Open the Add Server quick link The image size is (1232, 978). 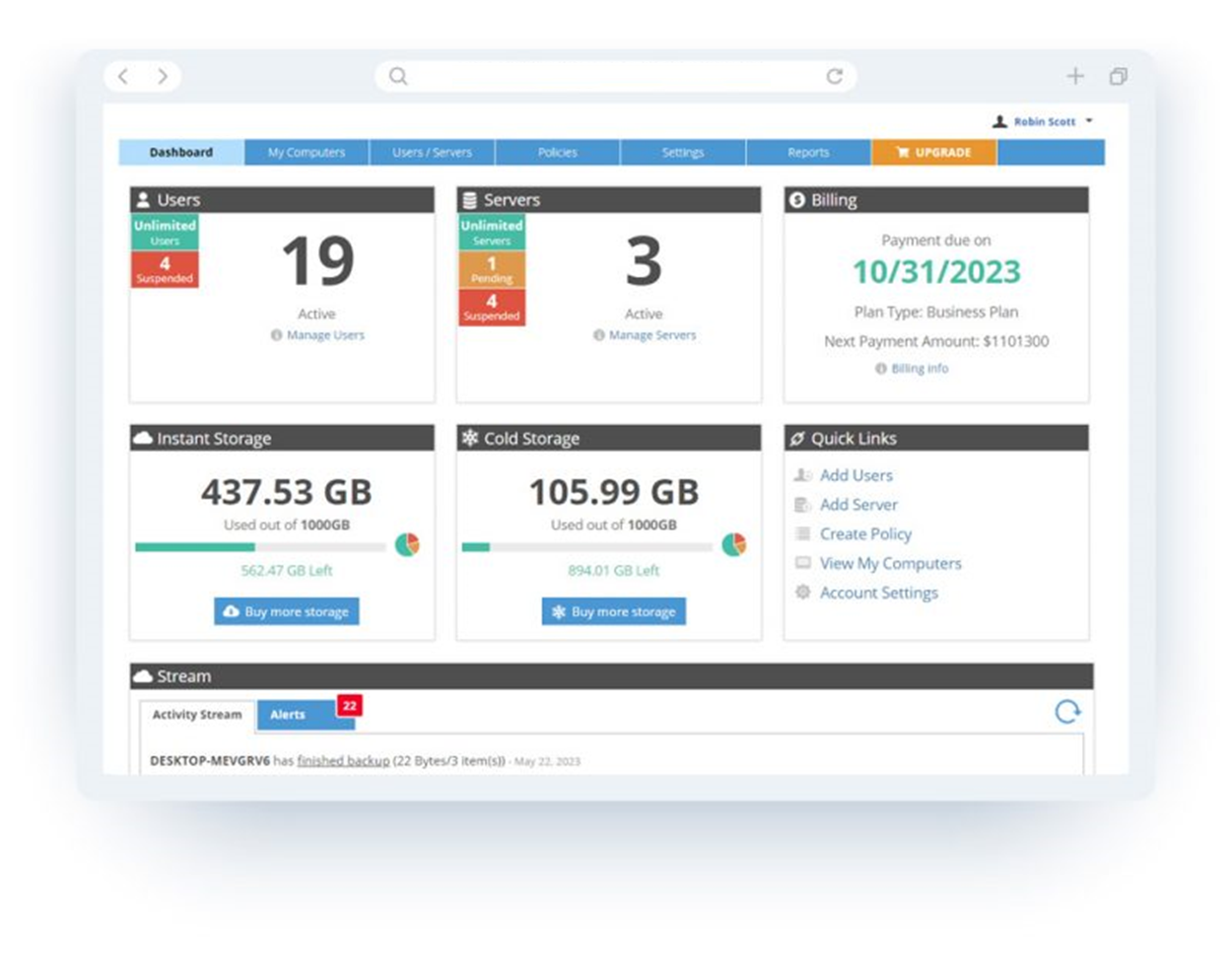pos(858,505)
